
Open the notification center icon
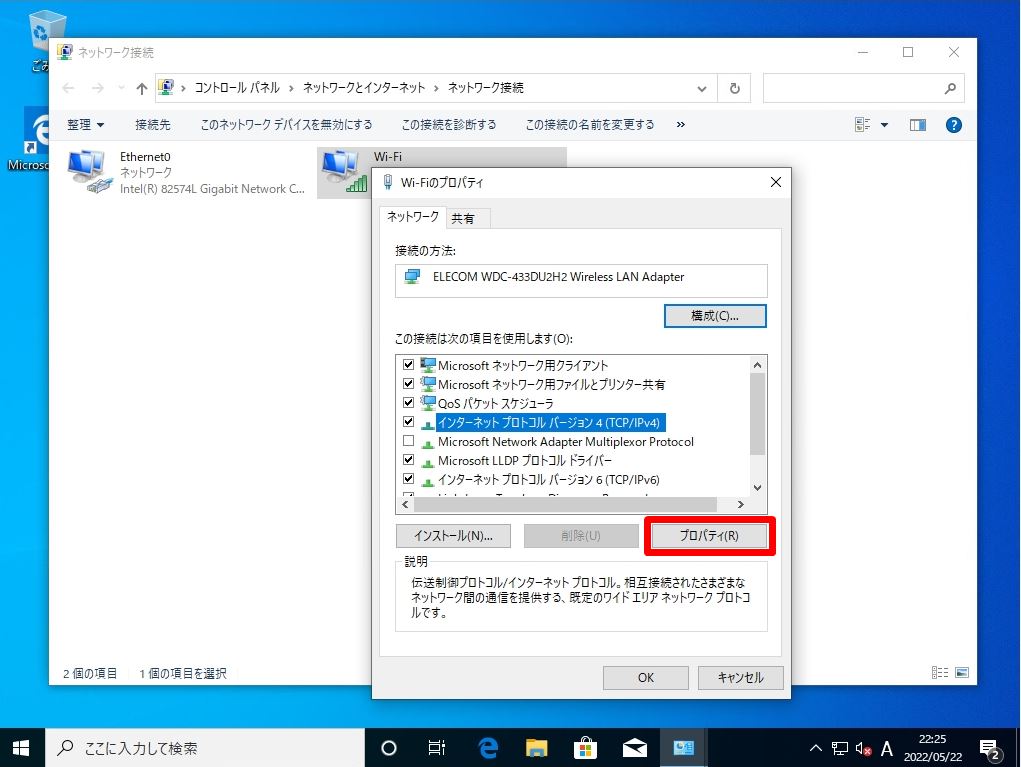point(990,750)
